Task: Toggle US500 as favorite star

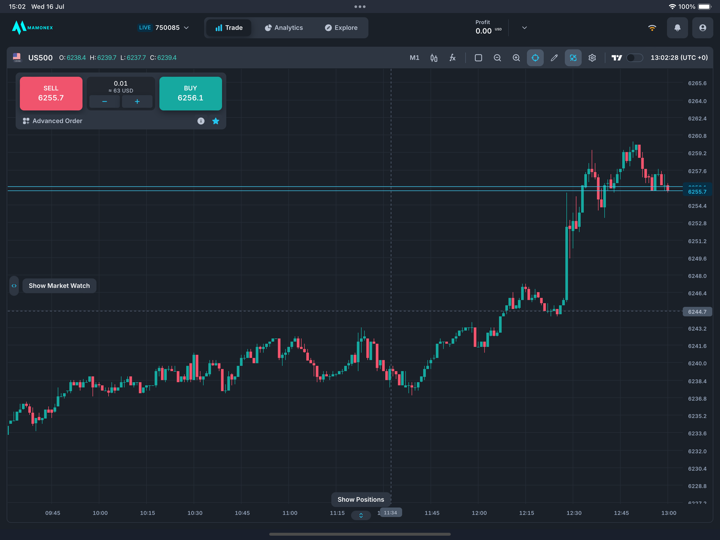Action: pos(215,121)
